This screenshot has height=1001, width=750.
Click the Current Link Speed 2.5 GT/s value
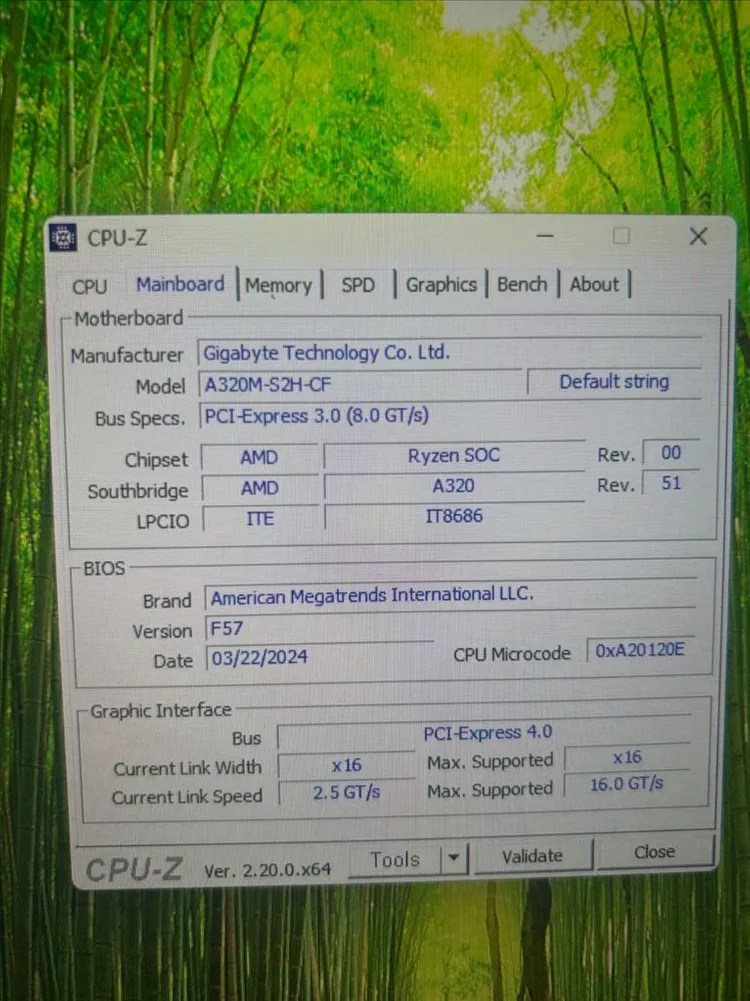point(347,793)
